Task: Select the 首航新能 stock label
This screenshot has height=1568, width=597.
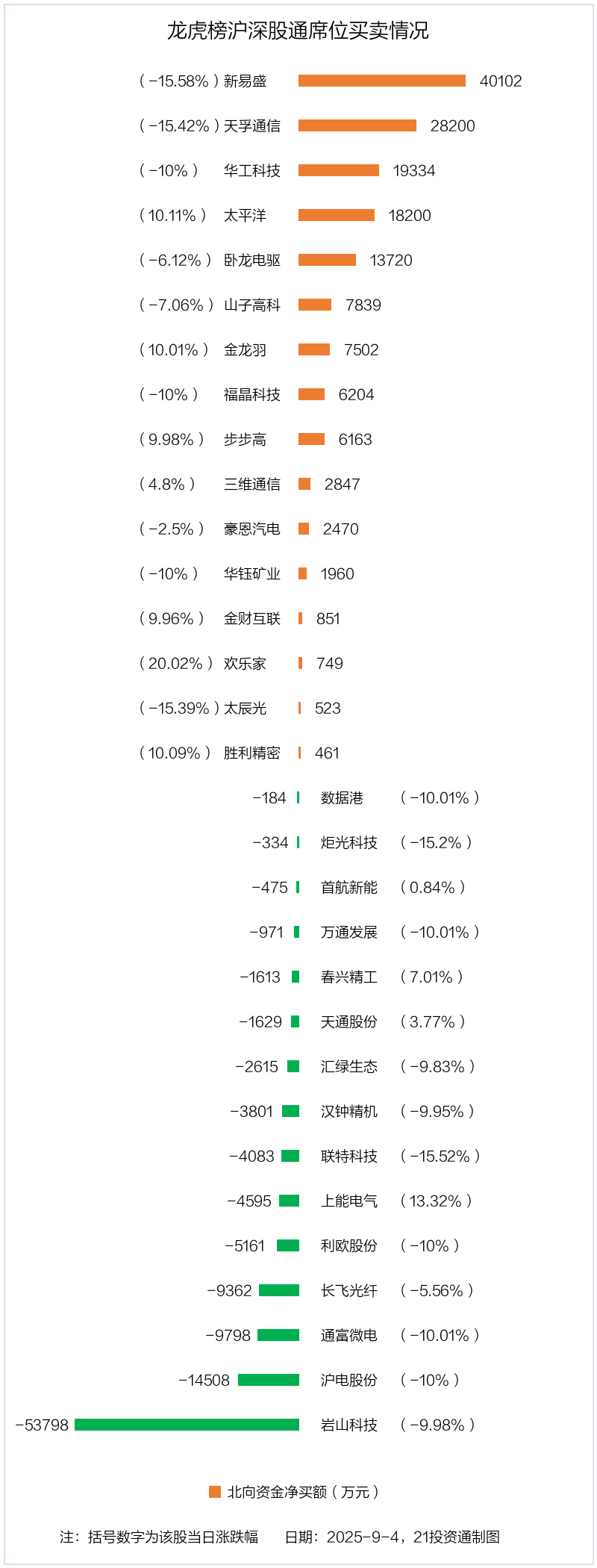Action: (x=349, y=887)
